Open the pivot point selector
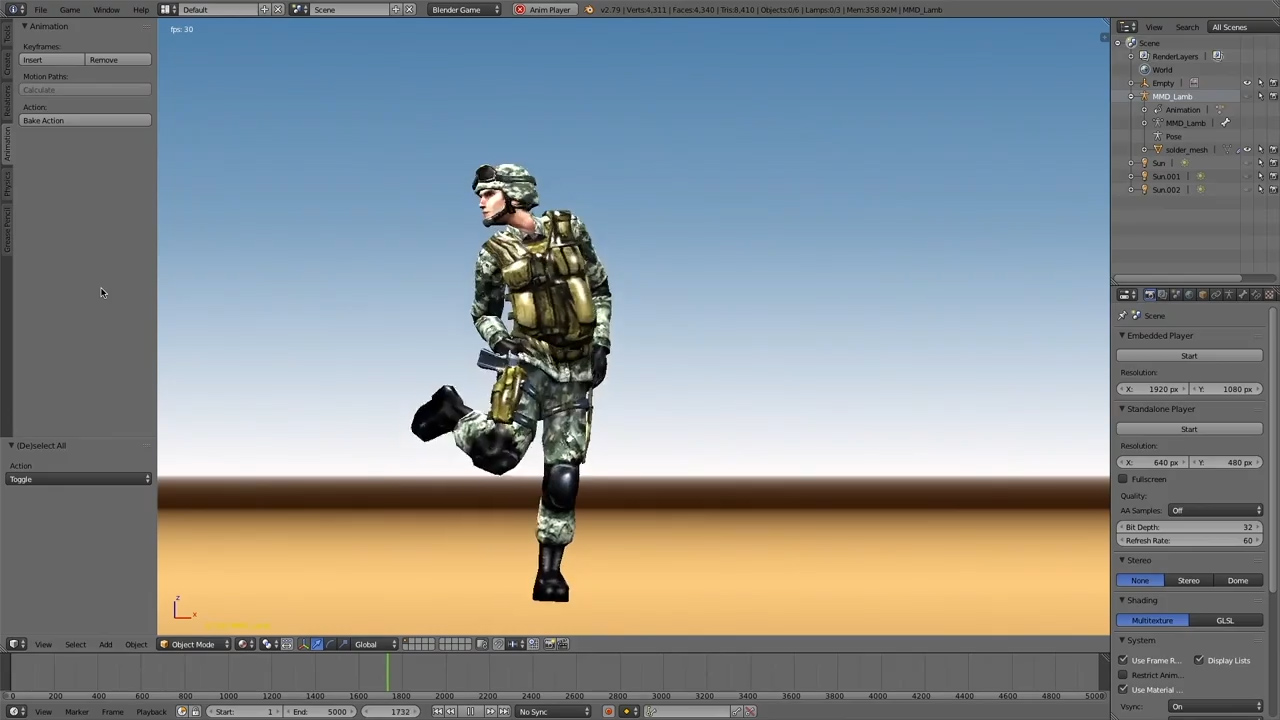This screenshot has width=1280, height=720. (x=269, y=644)
